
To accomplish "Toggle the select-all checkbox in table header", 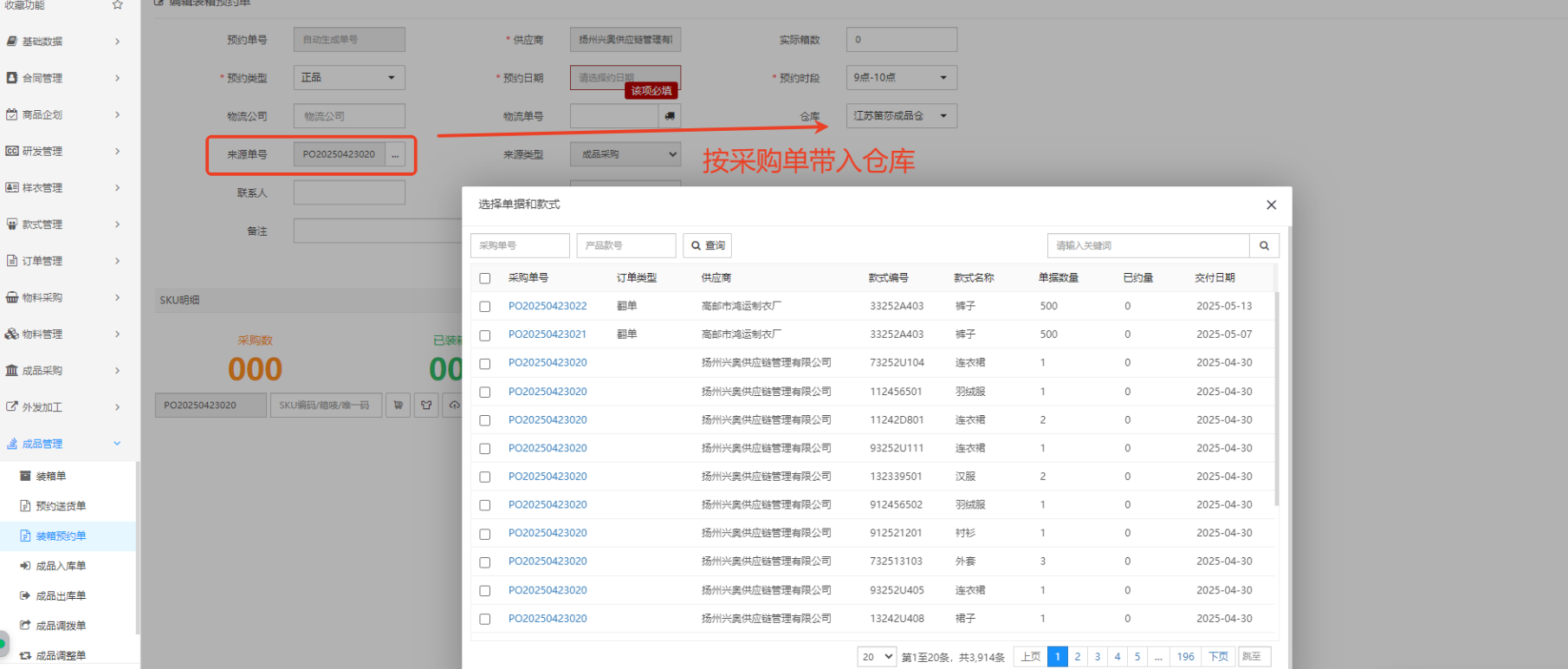I will click(485, 278).
